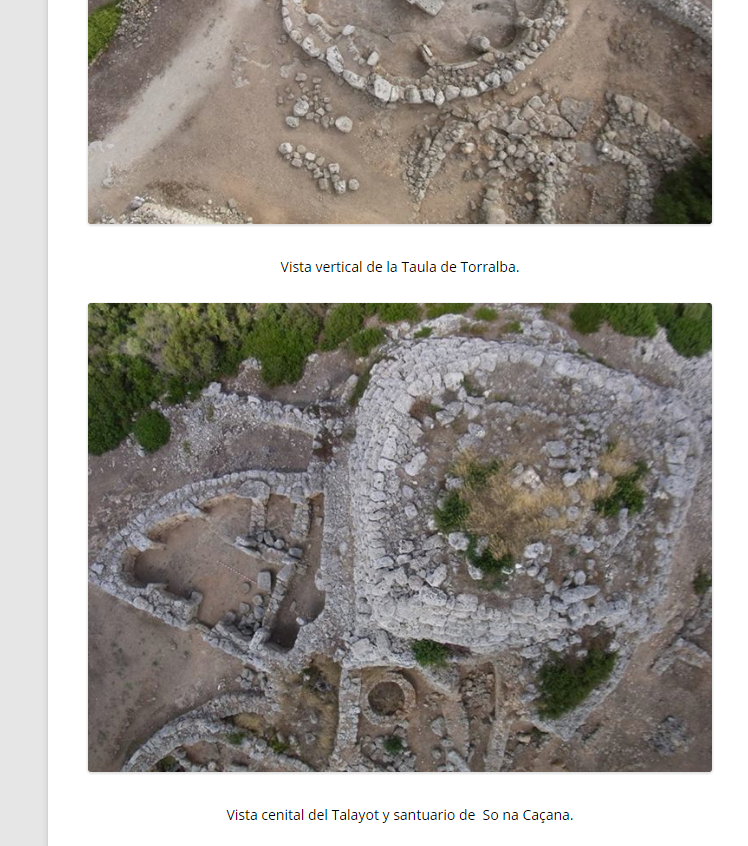Open the Taula de Torralba aerial photo

click(400, 112)
